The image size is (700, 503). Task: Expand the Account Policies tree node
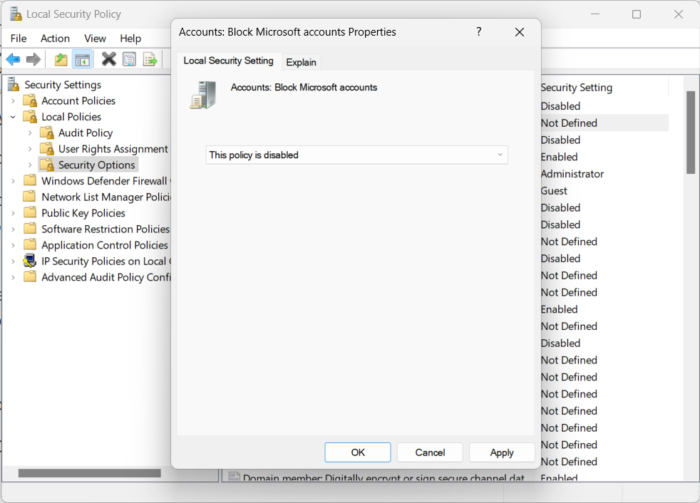click(x=13, y=101)
